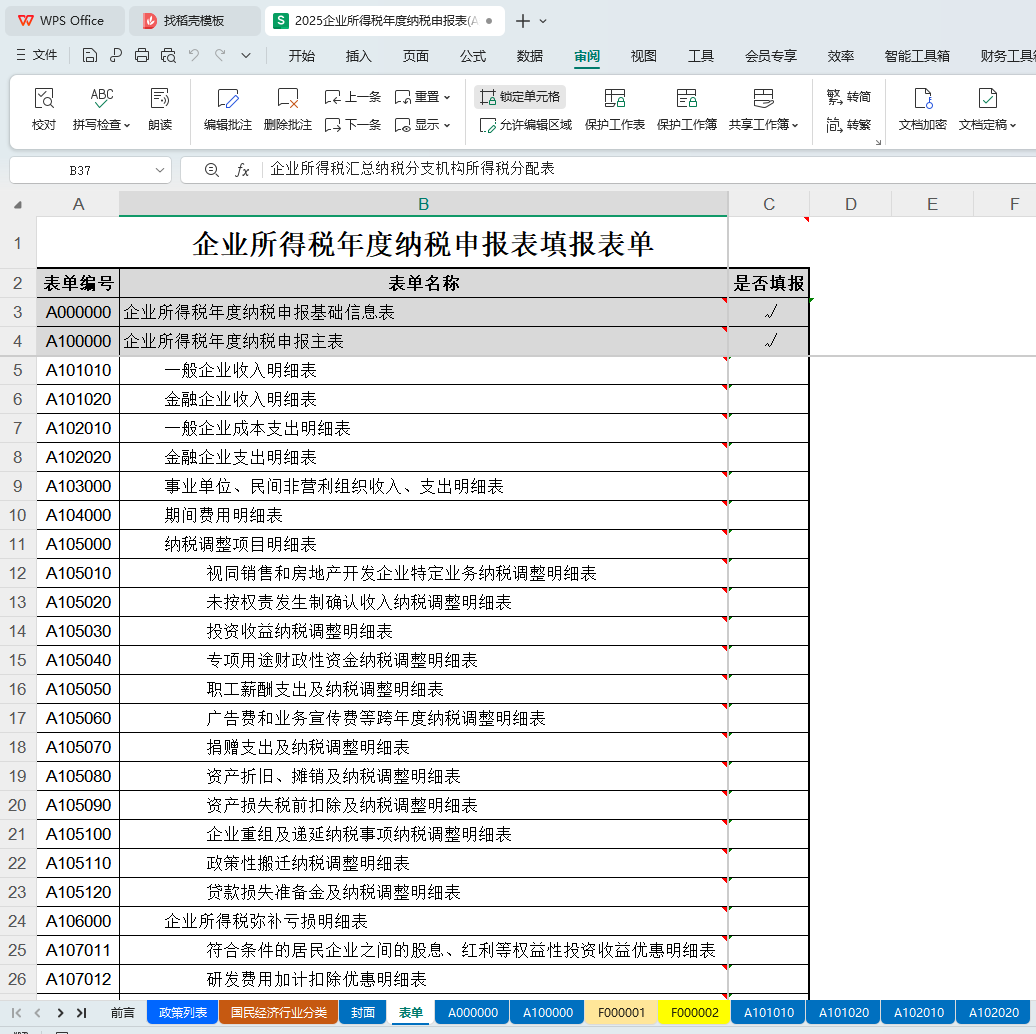Screen dimensions: 1036x1034
Task: Open the 共享工作簿 dropdown
Action: click(x=795, y=126)
